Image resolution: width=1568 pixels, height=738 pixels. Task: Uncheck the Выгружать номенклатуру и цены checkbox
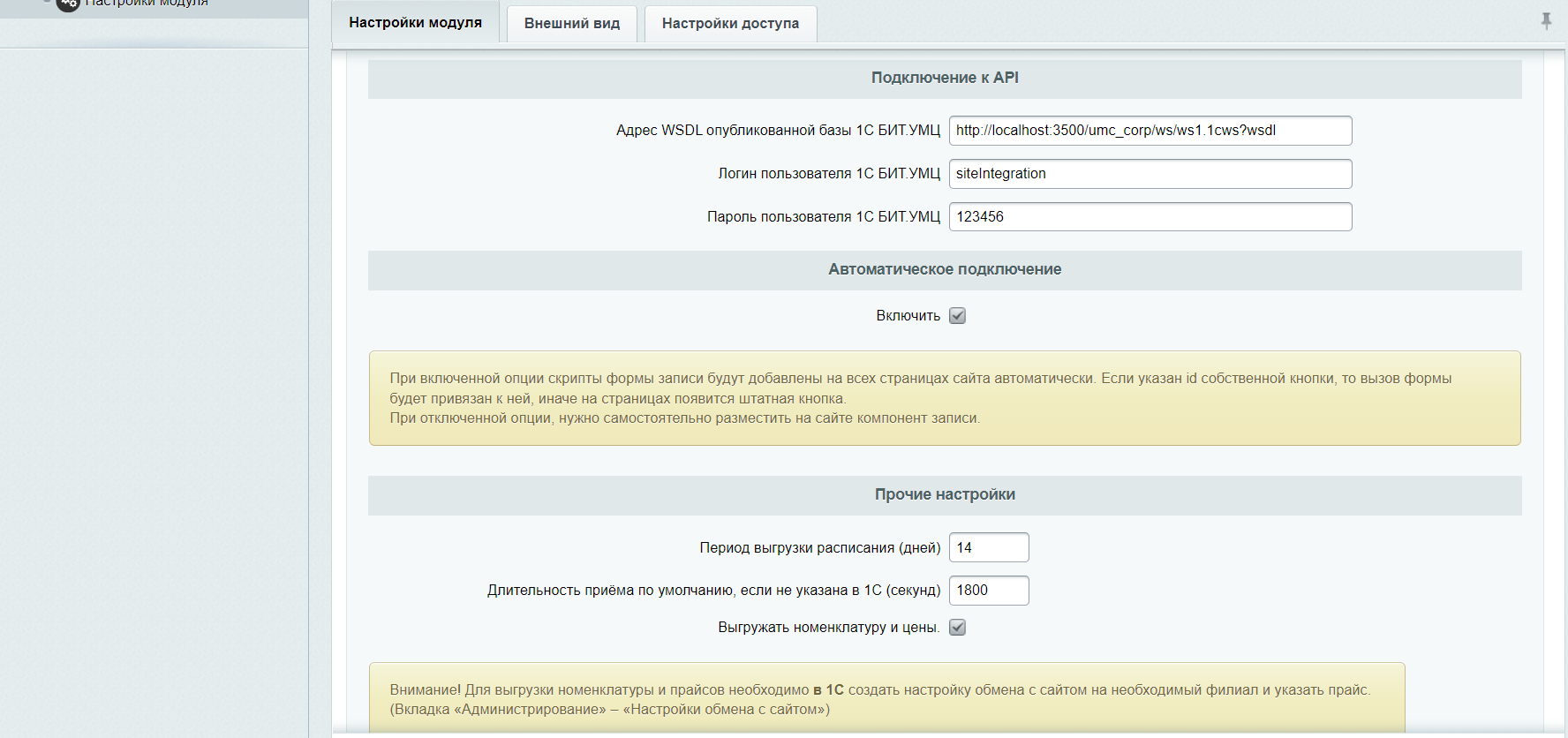(x=957, y=628)
